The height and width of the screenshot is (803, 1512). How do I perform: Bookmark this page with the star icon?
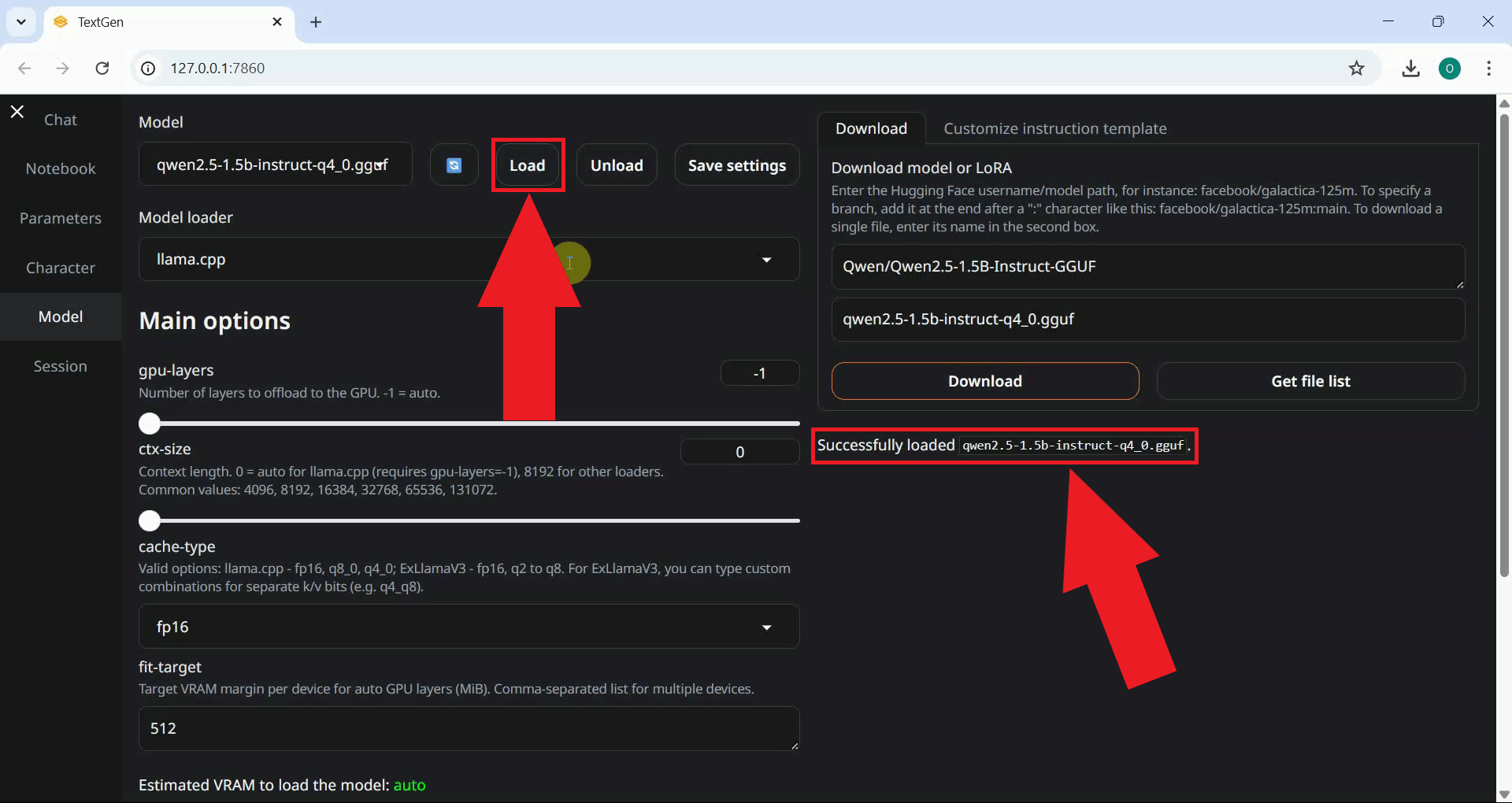[x=1356, y=68]
